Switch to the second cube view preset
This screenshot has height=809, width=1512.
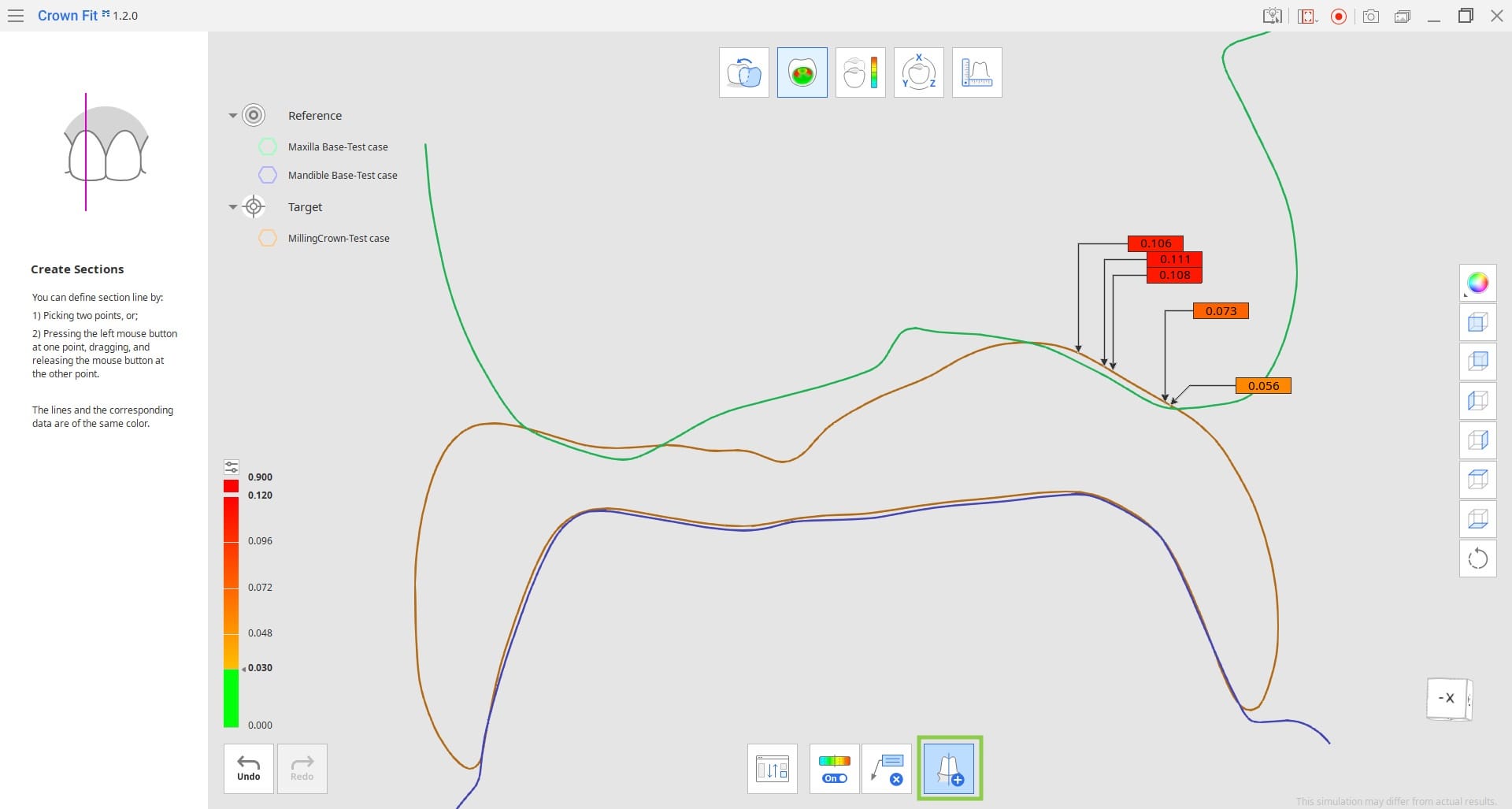[x=1478, y=362]
